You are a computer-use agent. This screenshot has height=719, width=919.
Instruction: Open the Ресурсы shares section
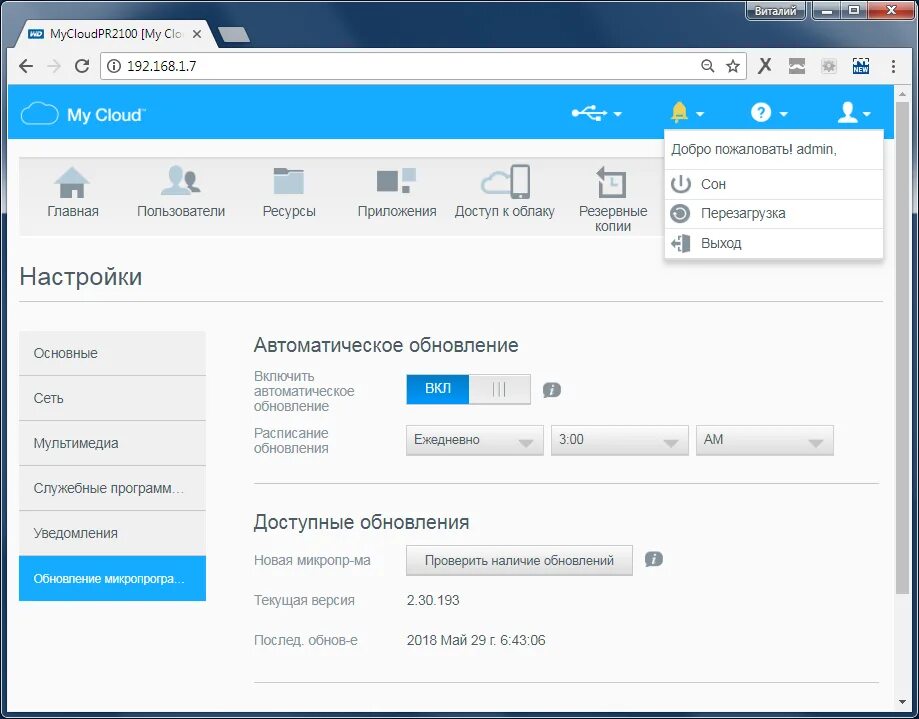[x=289, y=192]
